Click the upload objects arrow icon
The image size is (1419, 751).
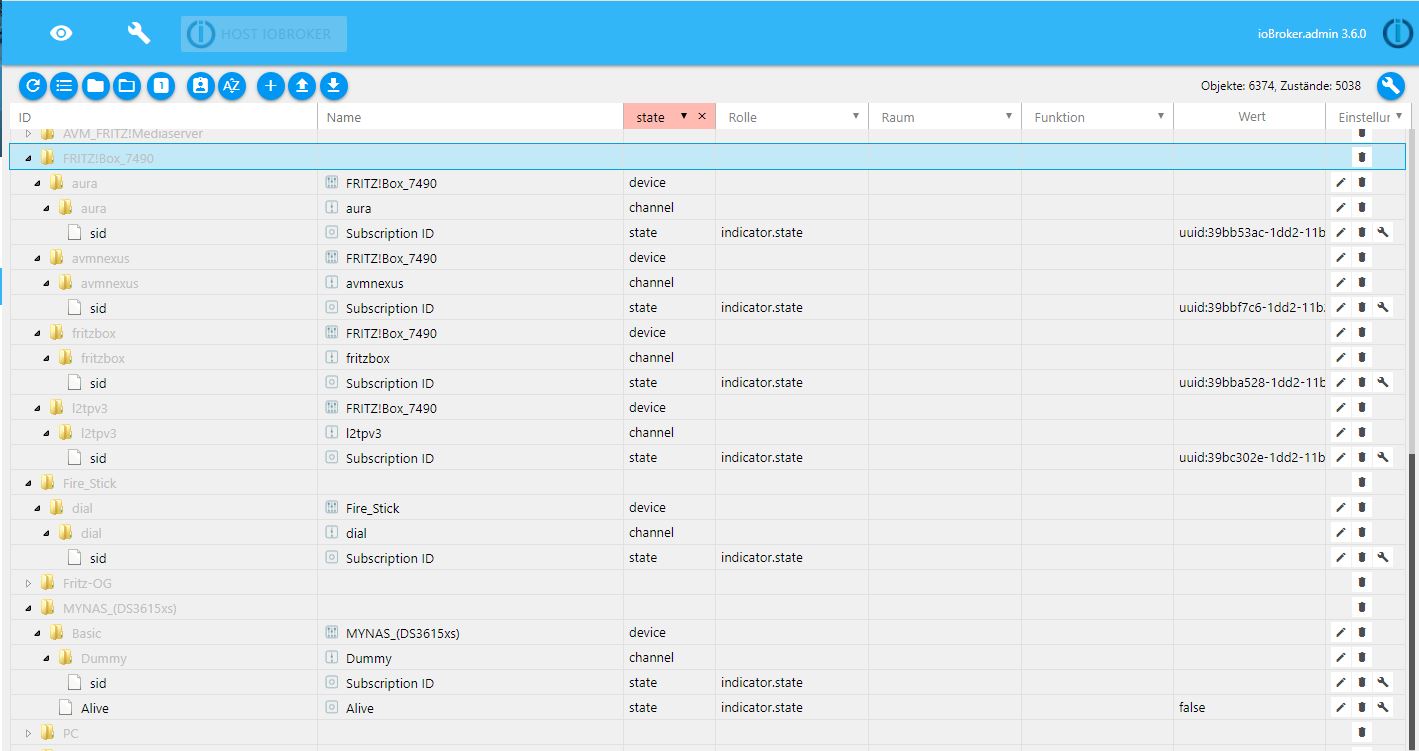click(x=302, y=86)
